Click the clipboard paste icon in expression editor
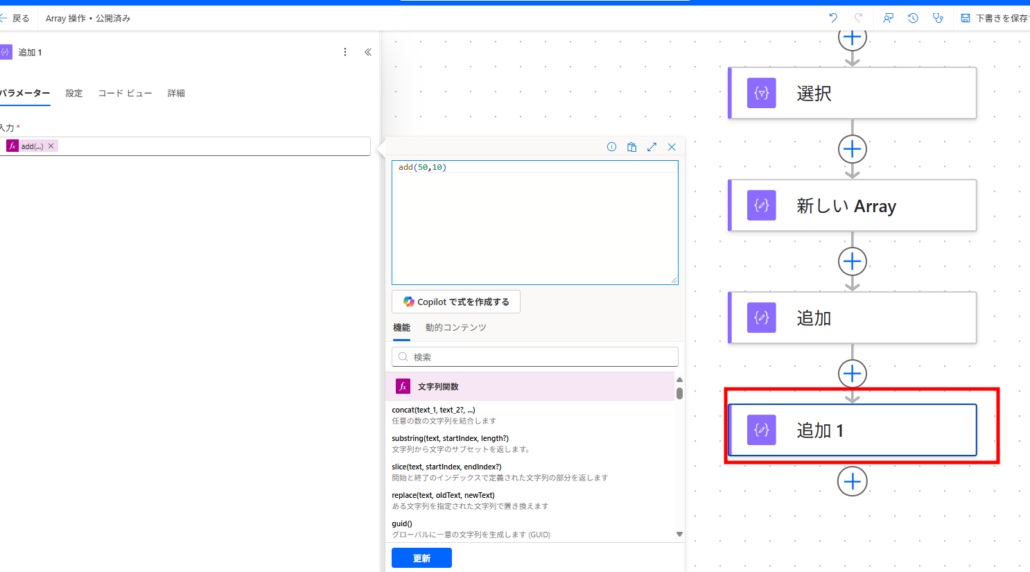1030x572 pixels. click(x=632, y=147)
